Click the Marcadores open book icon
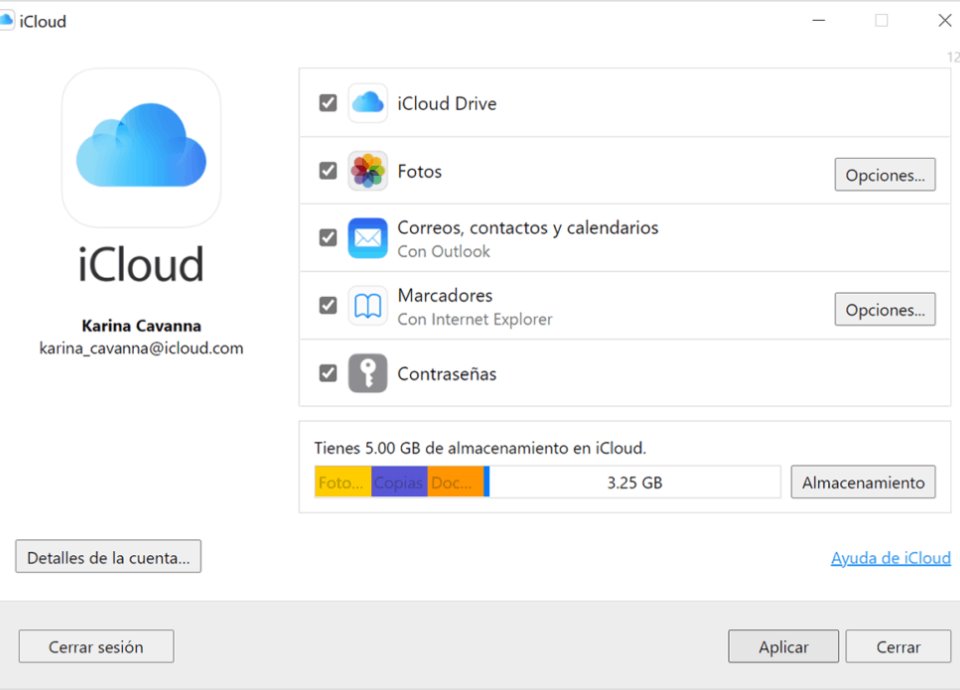 367,306
